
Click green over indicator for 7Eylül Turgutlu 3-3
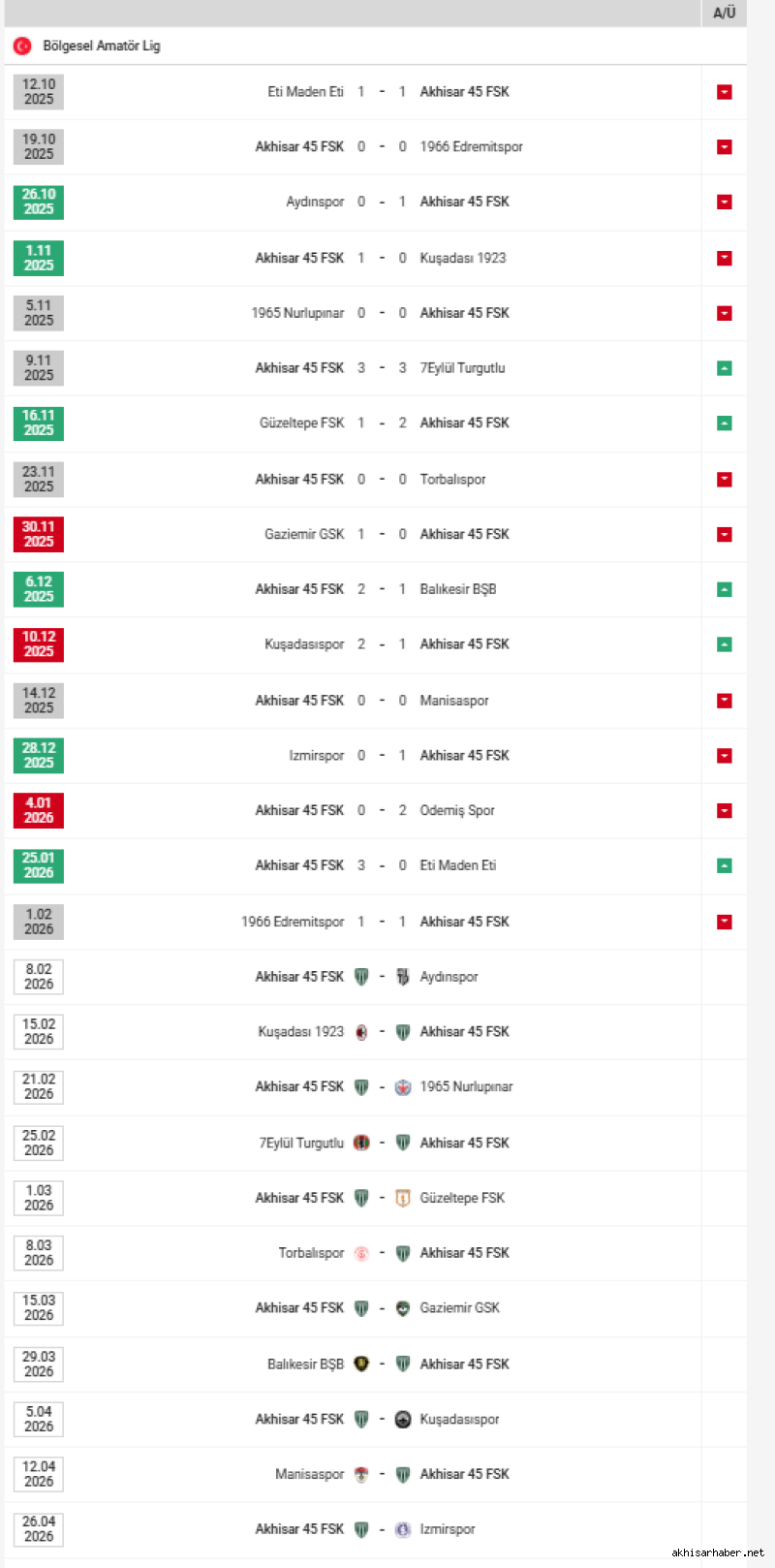tap(724, 368)
